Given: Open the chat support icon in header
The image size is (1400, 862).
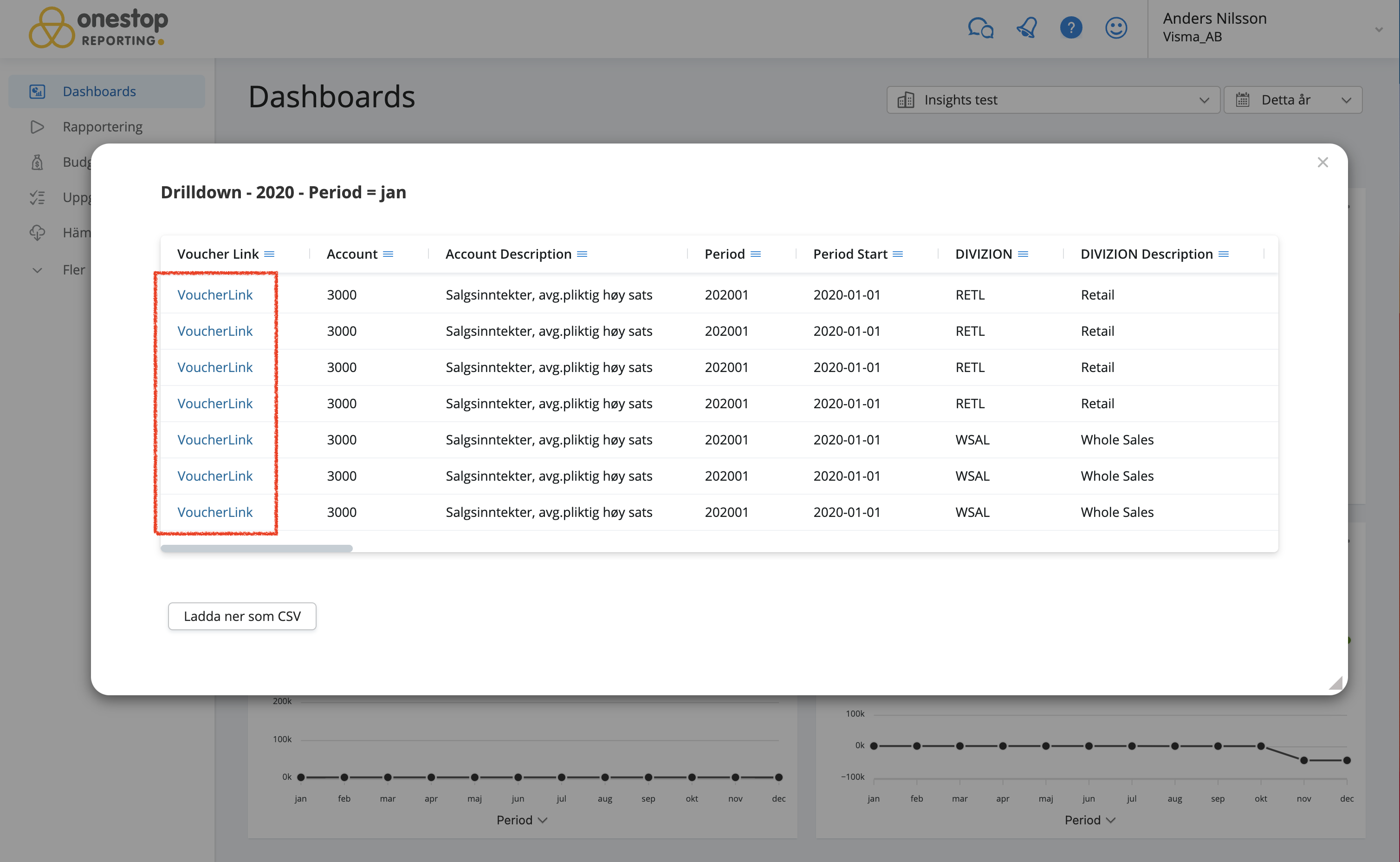Looking at the screenshot, I should point(980,28).
